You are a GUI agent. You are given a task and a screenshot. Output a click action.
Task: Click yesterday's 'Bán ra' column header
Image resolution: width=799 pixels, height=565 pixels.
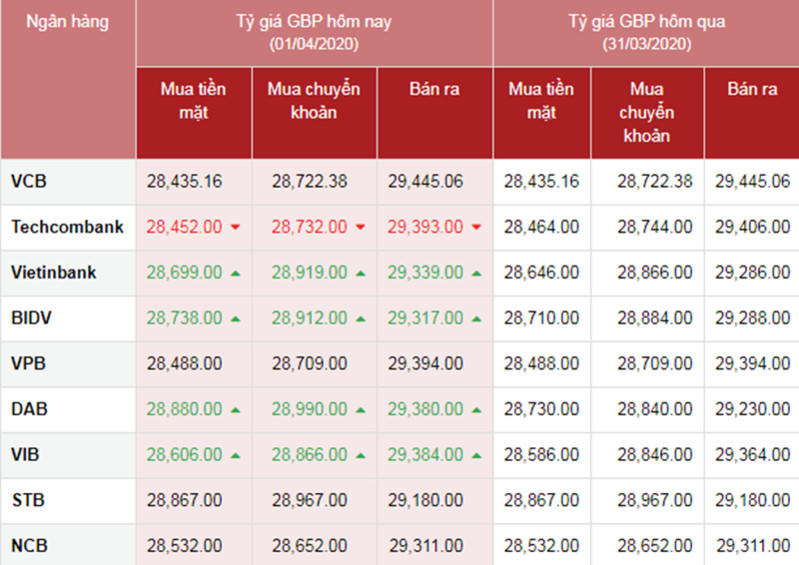pyautogui.click(x=752, y=89)
